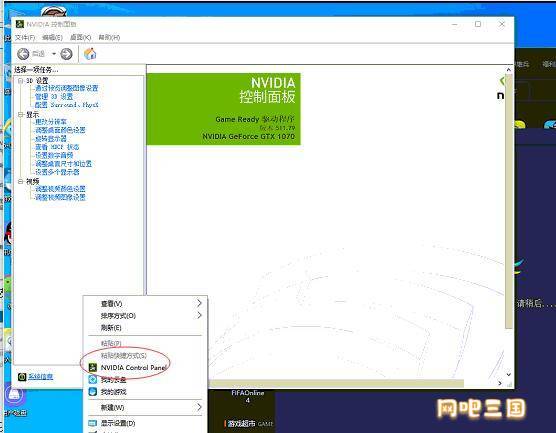Screen dimensions: 556x433
Task: Click the horizontal scrollbar thumb
Action: 336,383
